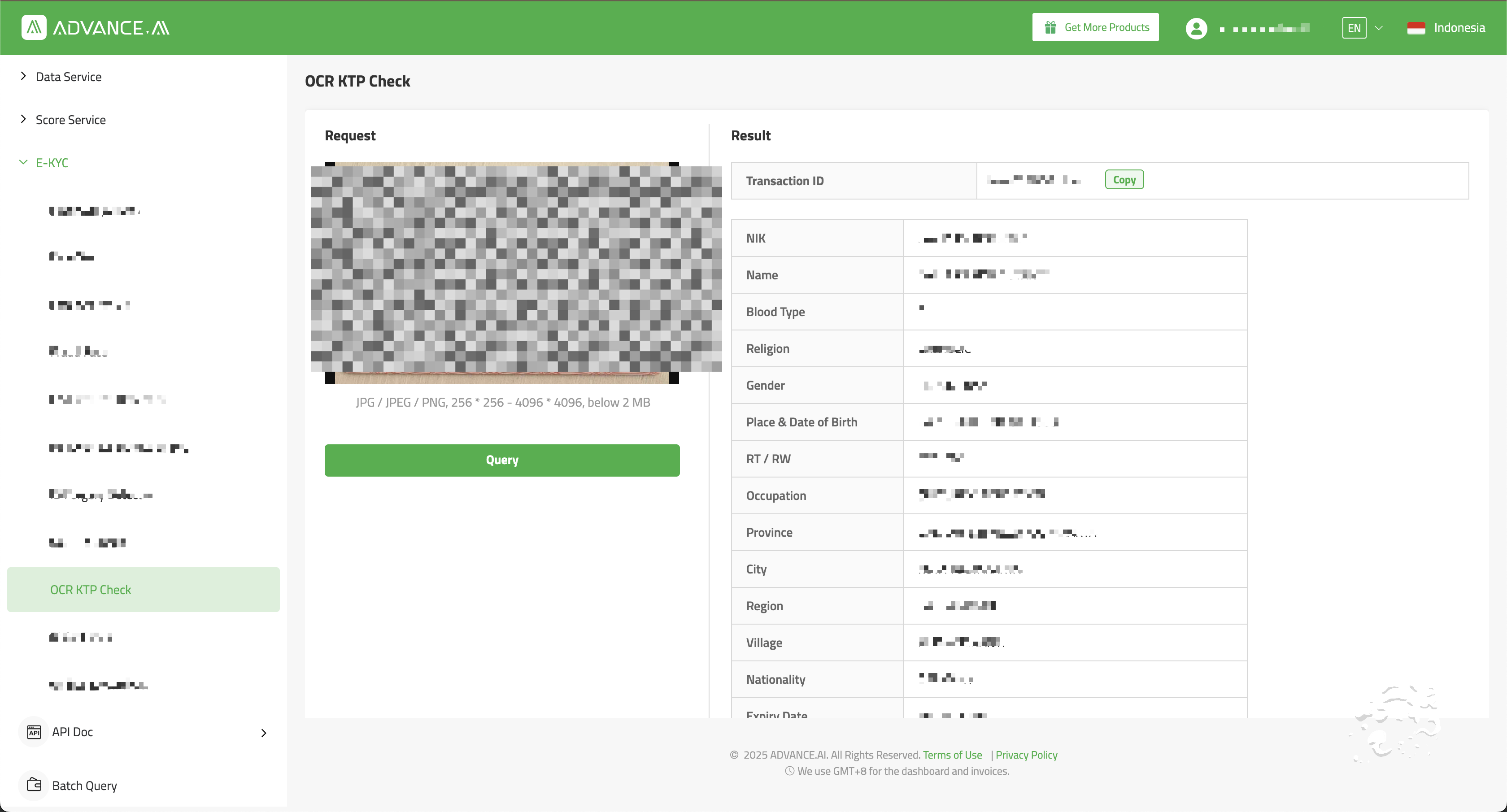Click the clock icon near GMT+8 notice

789,771
